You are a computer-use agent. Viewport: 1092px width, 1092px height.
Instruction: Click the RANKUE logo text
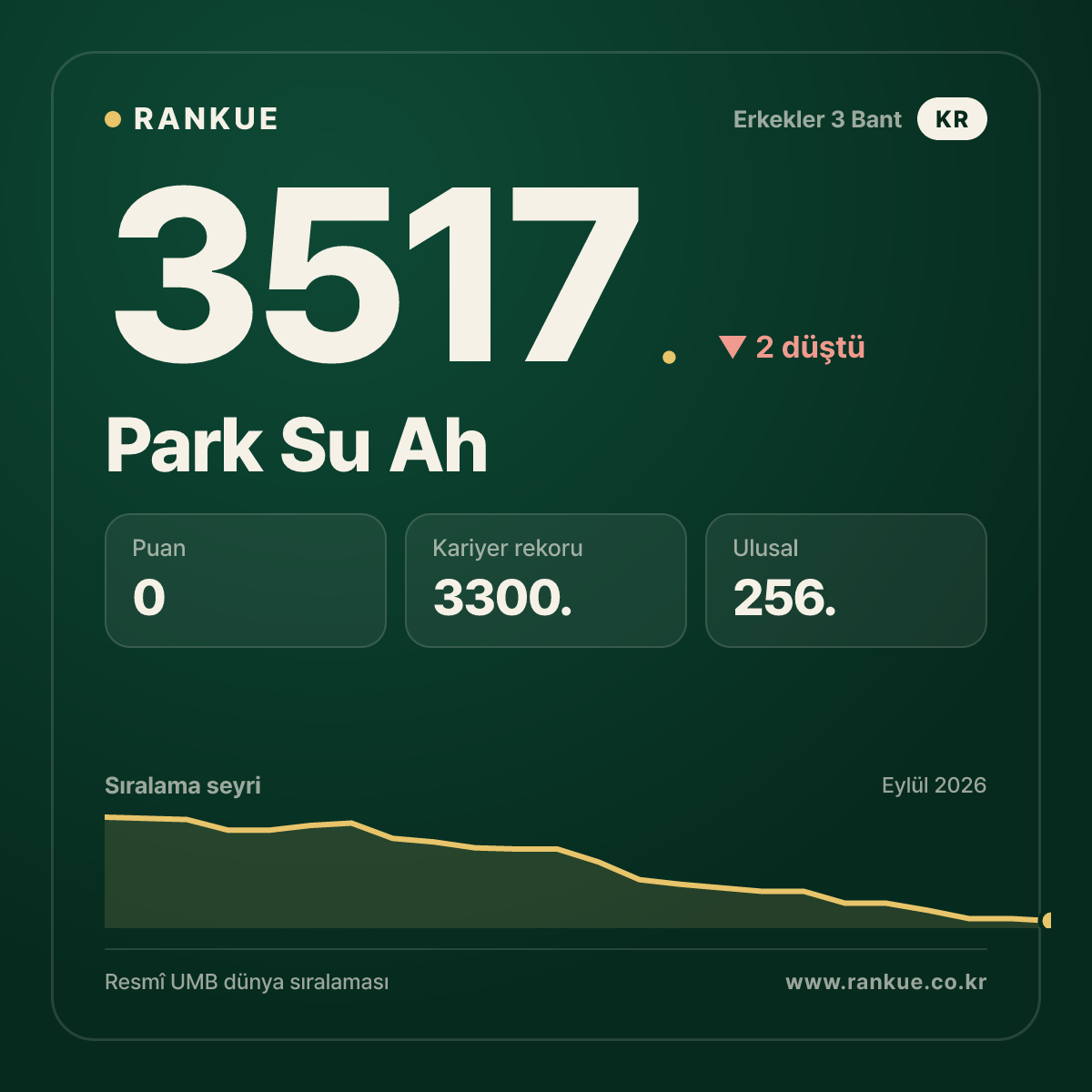(x=206, y=119)
